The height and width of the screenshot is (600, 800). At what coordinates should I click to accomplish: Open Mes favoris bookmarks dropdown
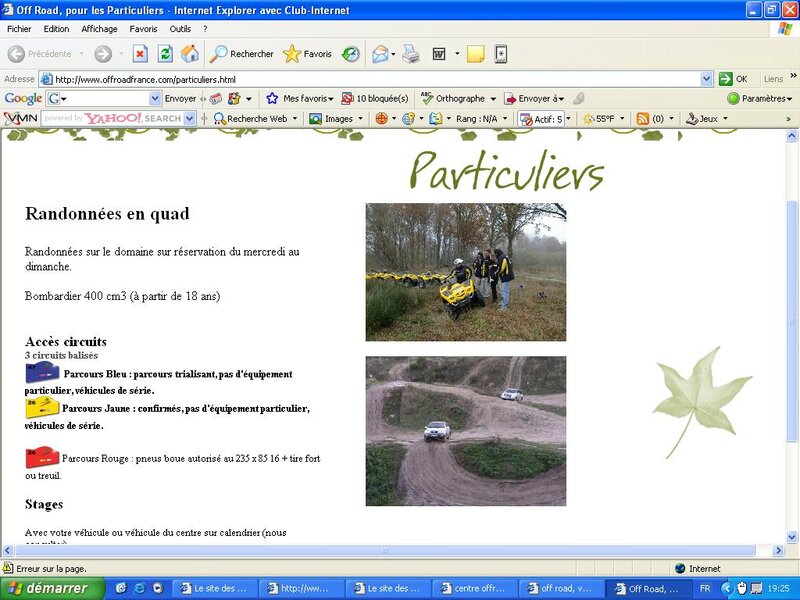click(300, 98)
